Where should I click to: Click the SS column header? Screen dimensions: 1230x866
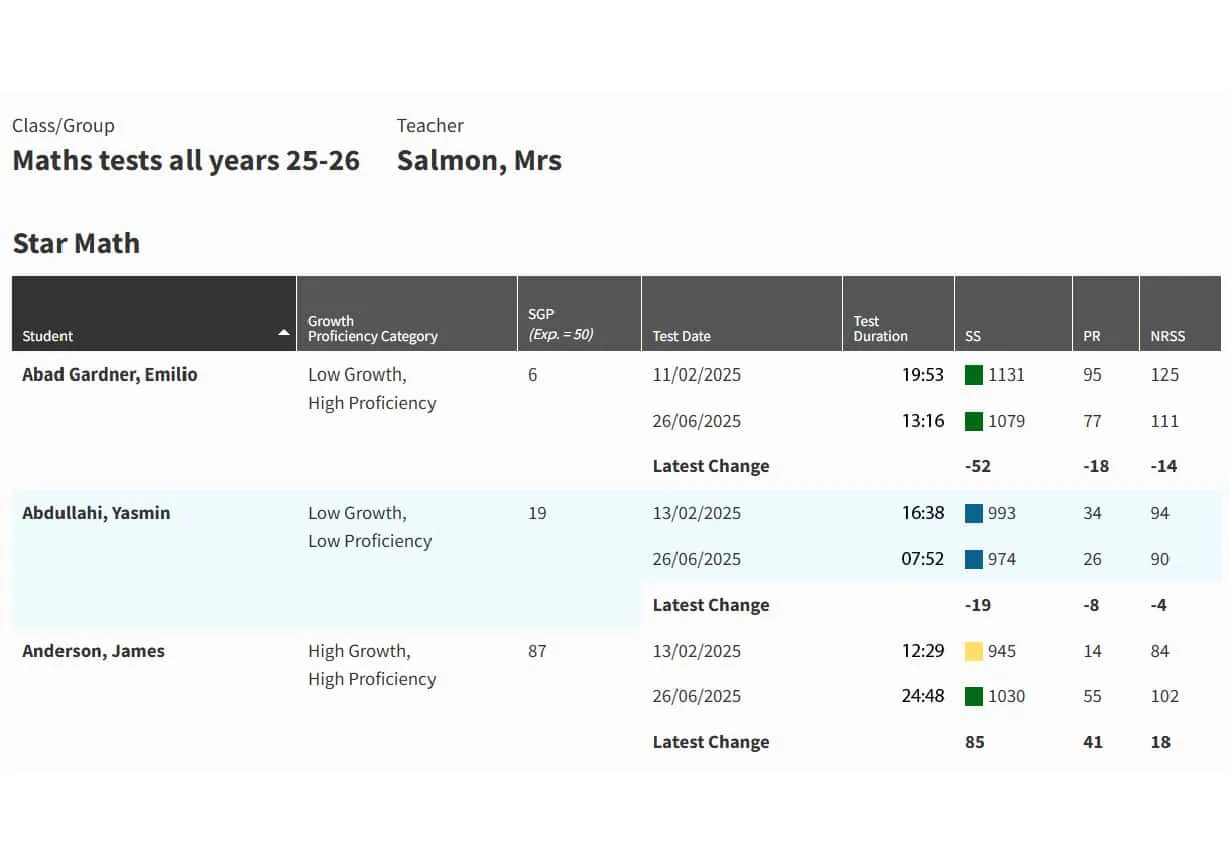point(1013,313)
